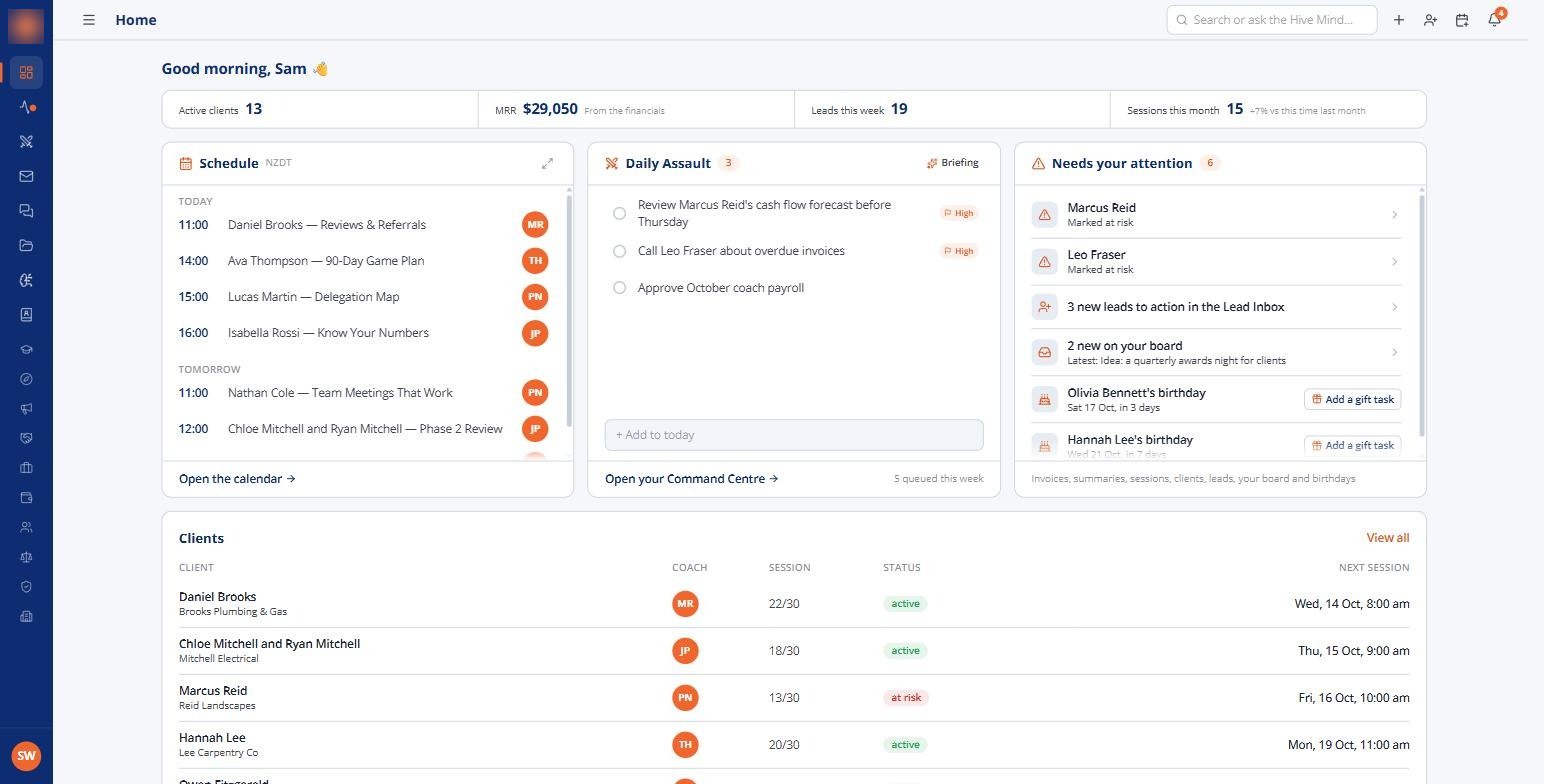1544x784 pixels.
Task: Expand the Schedule panel to full view
Action: 547,163
